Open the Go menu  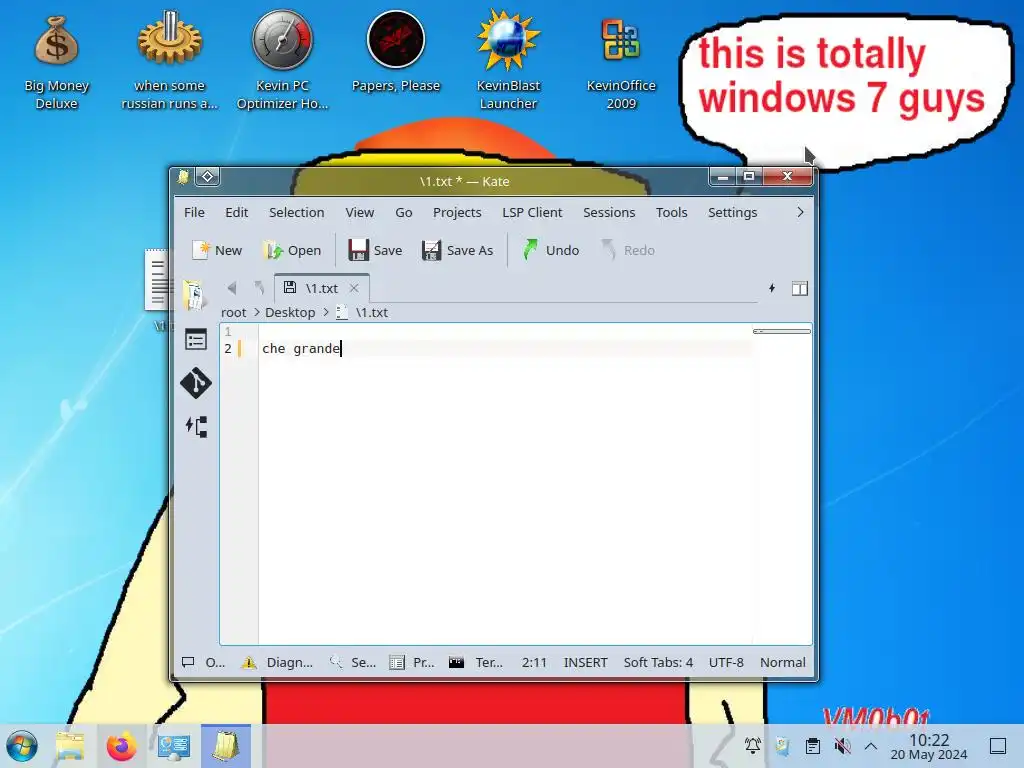tap(404, 212)
